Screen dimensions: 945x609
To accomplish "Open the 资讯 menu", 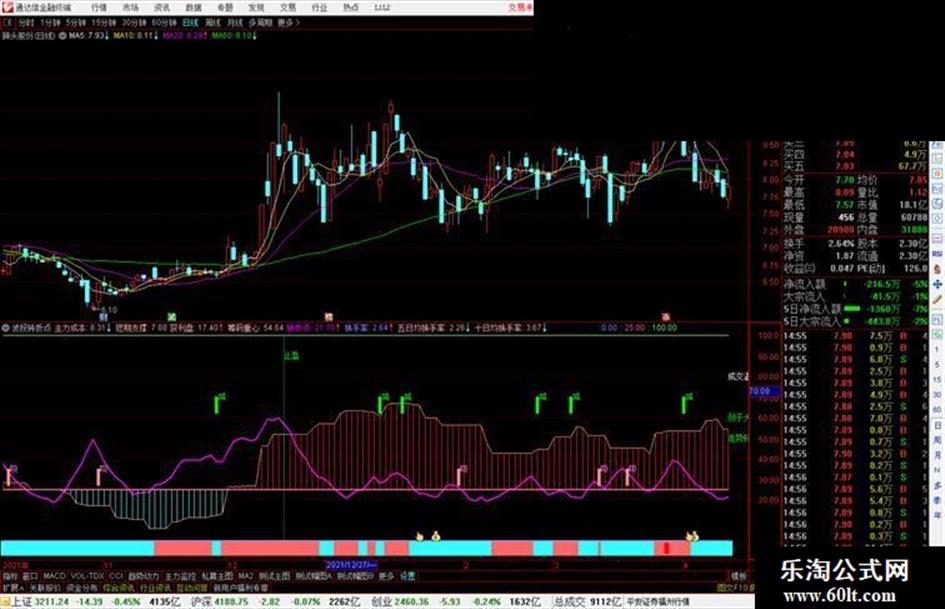I will 162,8.
